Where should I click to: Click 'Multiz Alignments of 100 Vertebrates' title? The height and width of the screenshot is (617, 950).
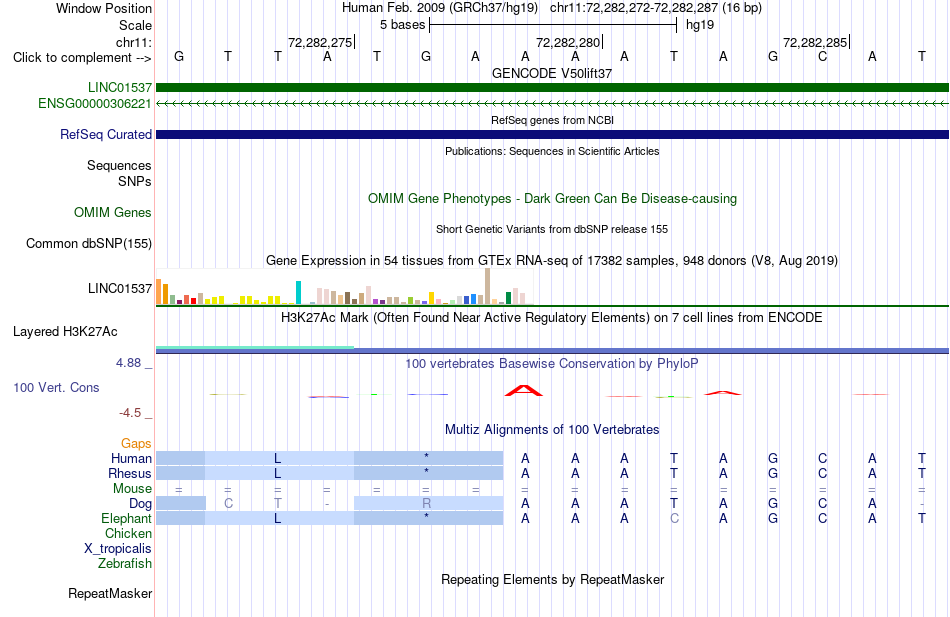pos(552,430)
